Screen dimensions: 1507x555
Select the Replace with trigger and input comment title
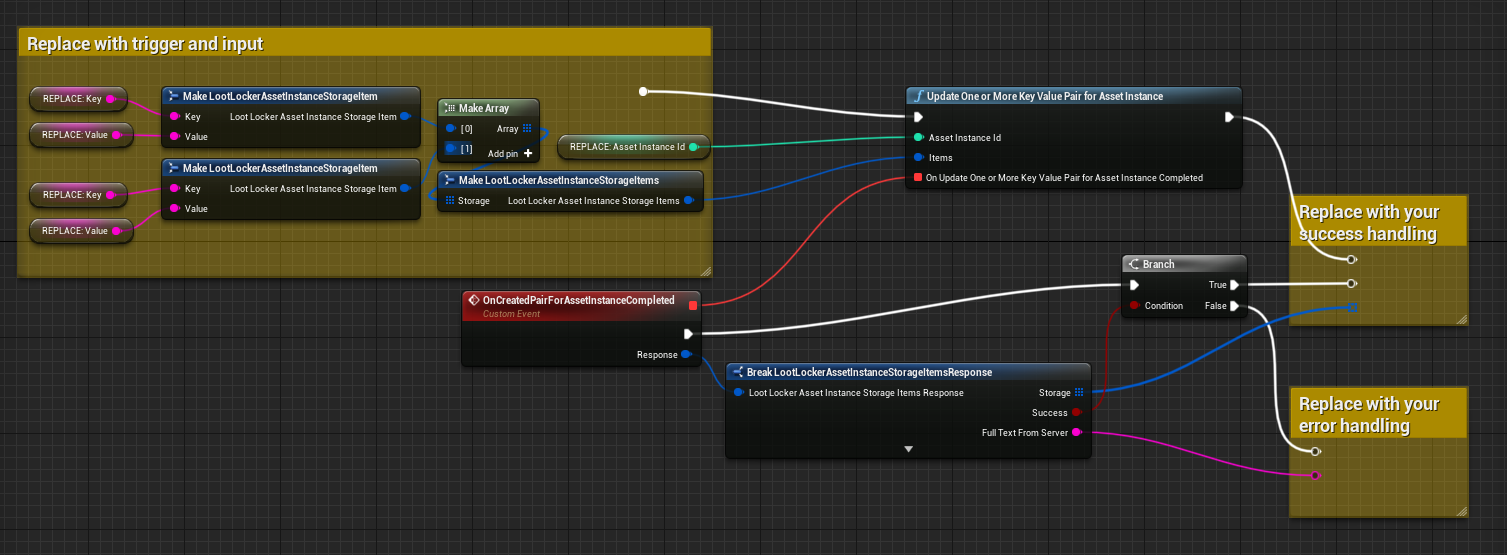pyautogui.click(x=145, y=43)
